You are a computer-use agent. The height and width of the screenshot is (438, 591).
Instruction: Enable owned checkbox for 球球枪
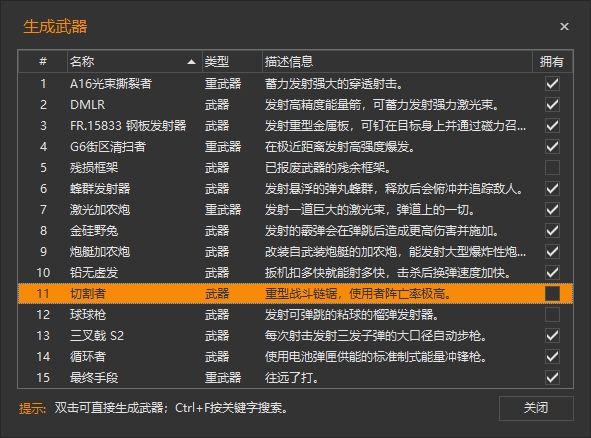[552, 315]
